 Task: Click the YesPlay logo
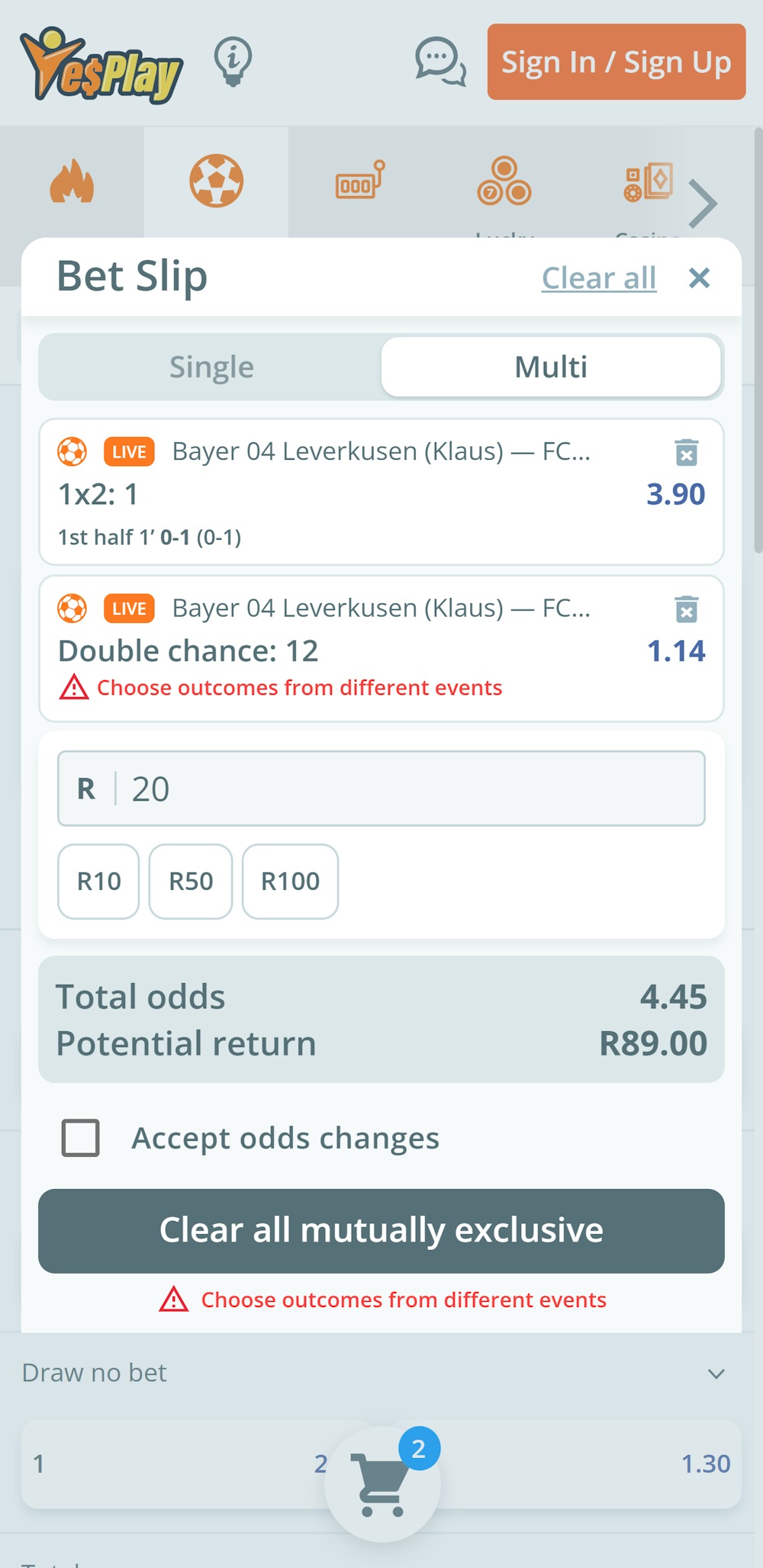tap(101, 66)
